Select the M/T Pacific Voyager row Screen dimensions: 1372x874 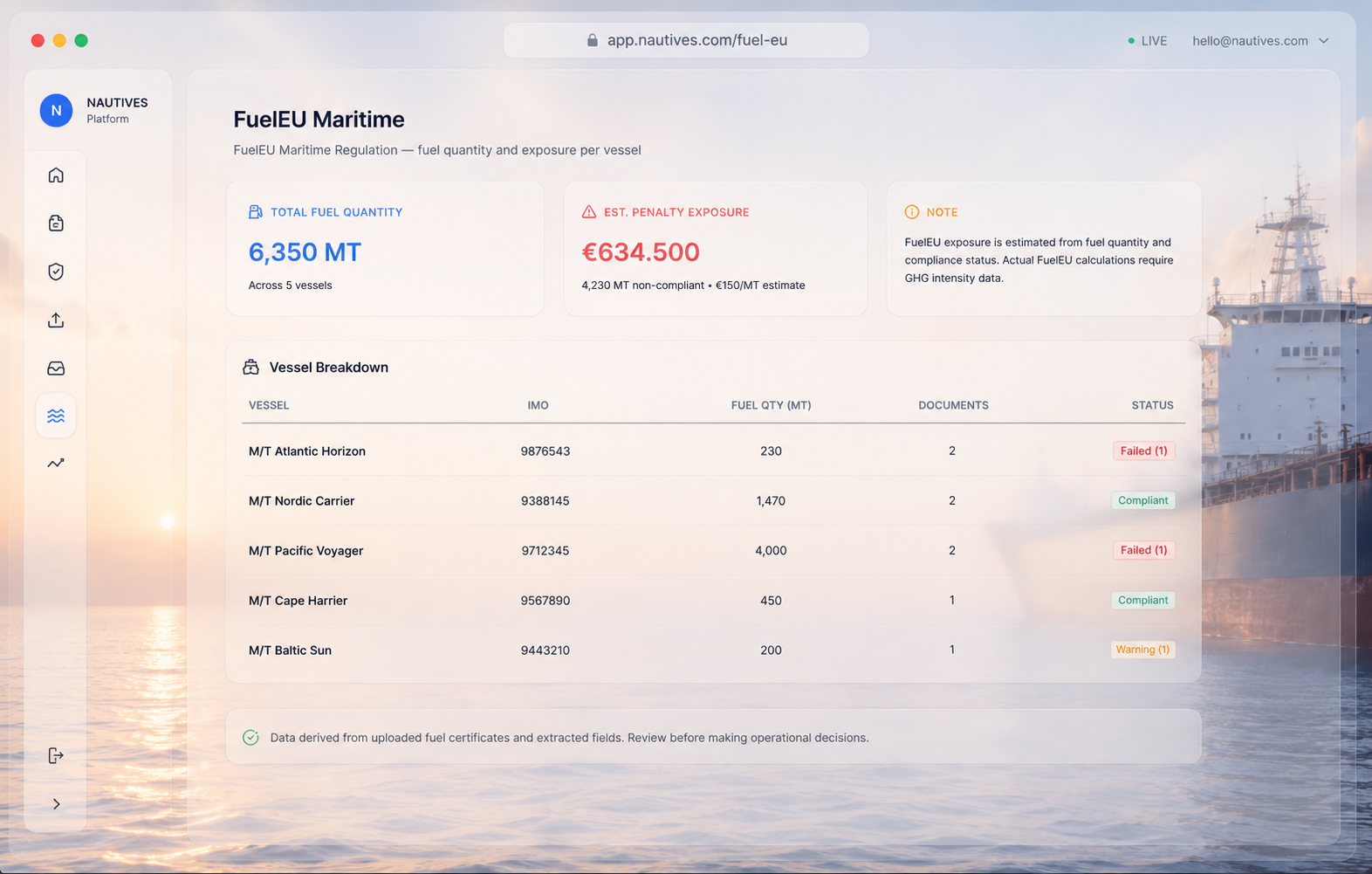pyautogui.click(x=713, y=551)
